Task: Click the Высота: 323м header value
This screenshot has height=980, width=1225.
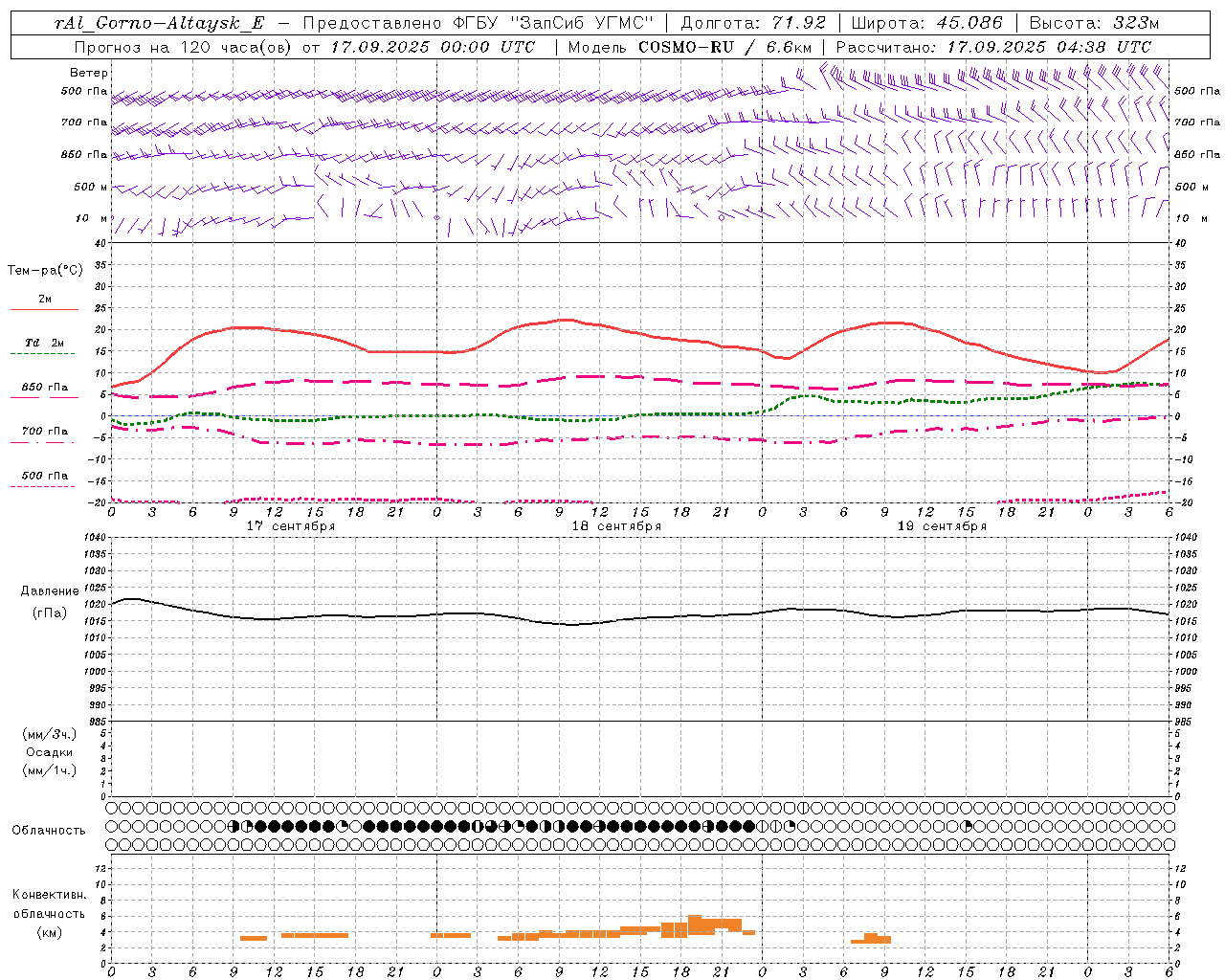Action: [x=1094, y=24]
